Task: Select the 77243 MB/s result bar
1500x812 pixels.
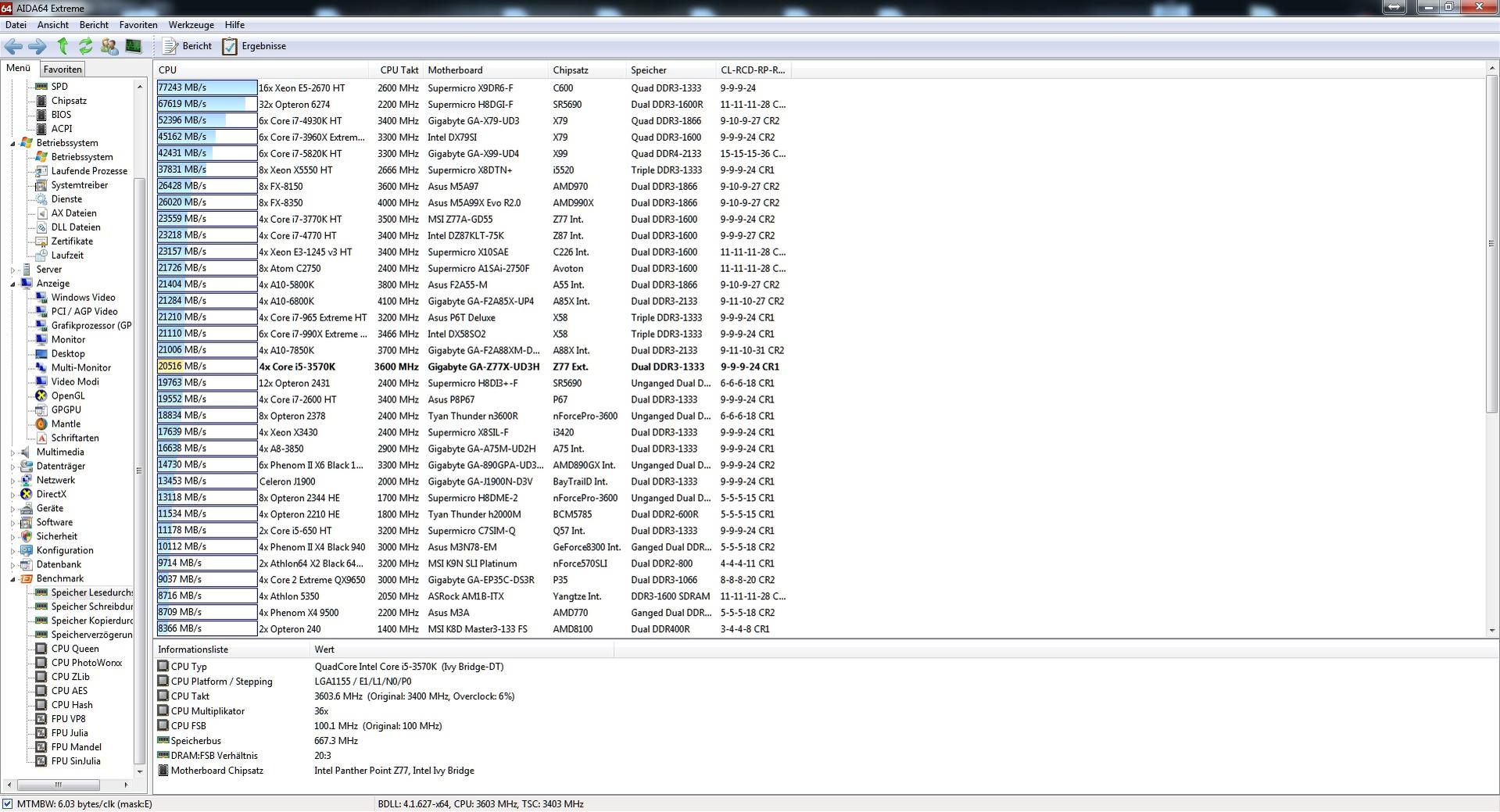Action: click(207, 88)
